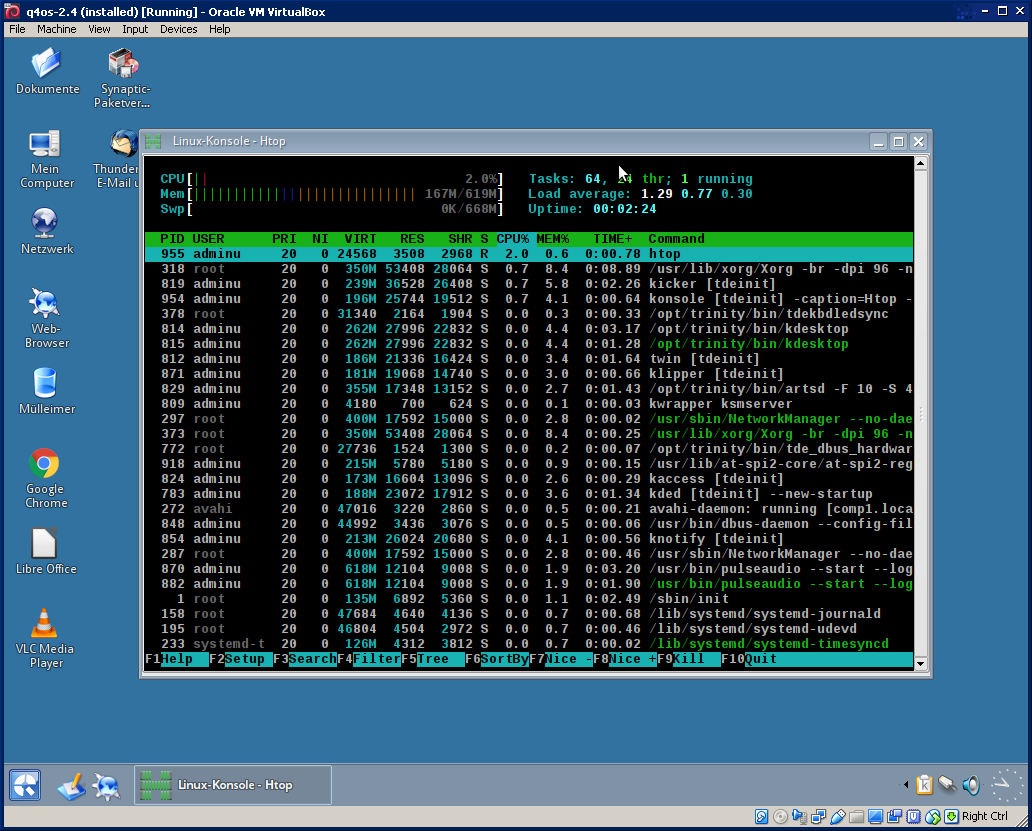The width and height of the screenshot is (1032, 831).
Task: Sort by the CPU% column header
Action: 512,239
